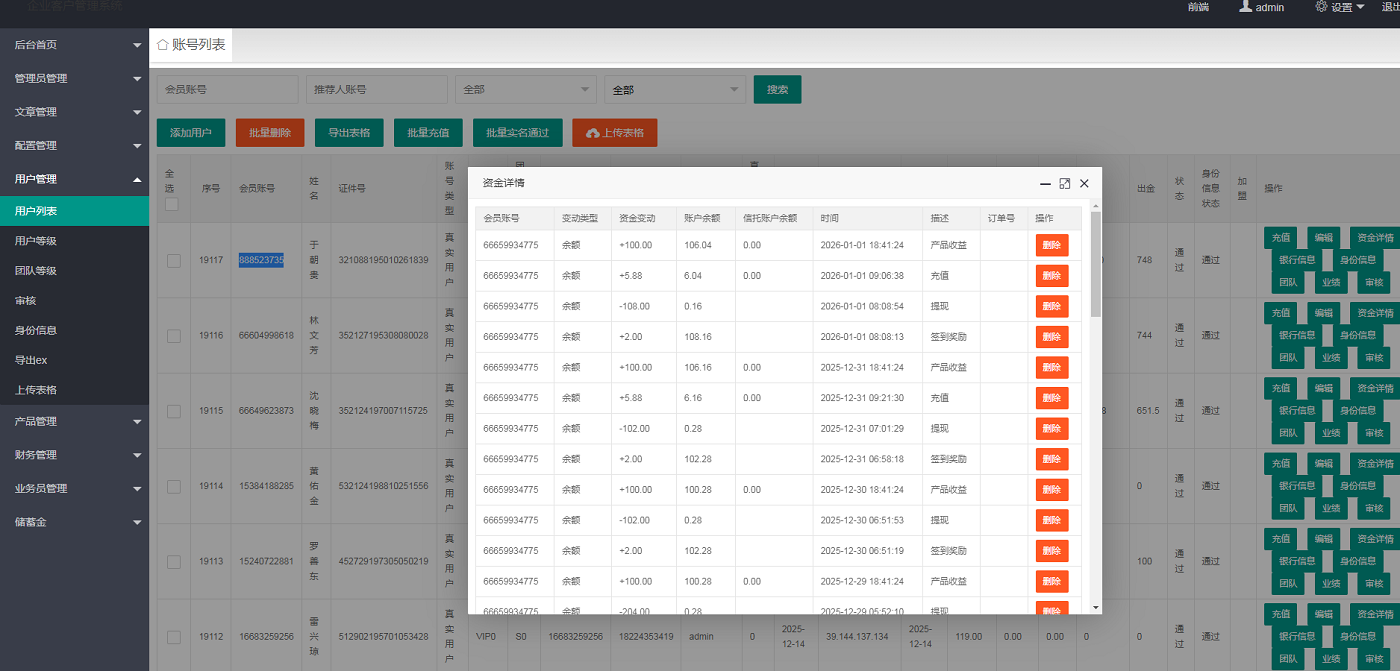
Task: Check the checkbox for row 19117
Action: pos(174,261)
